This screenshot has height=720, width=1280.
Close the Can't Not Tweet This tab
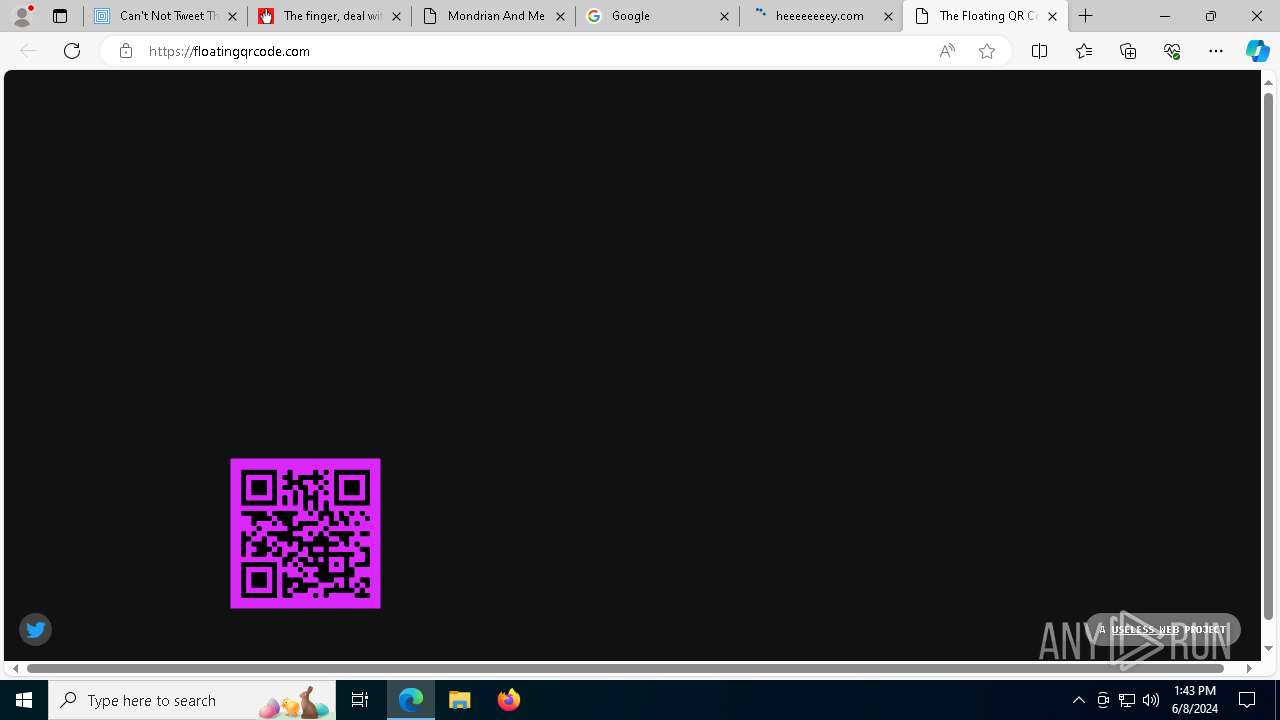click(232, 16)
